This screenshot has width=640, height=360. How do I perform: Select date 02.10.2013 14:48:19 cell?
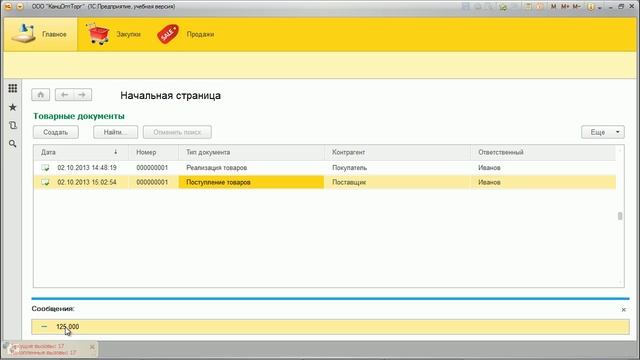tap(87, 168)
